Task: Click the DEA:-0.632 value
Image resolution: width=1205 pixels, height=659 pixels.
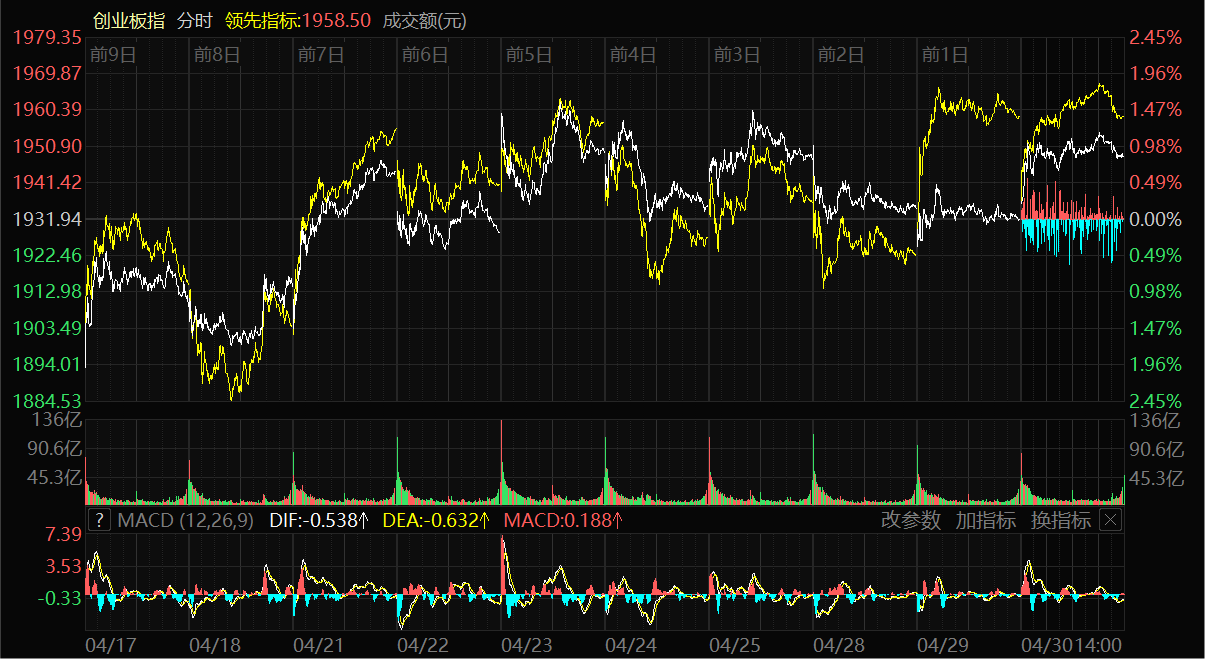Action: click(x=437, y=520)
